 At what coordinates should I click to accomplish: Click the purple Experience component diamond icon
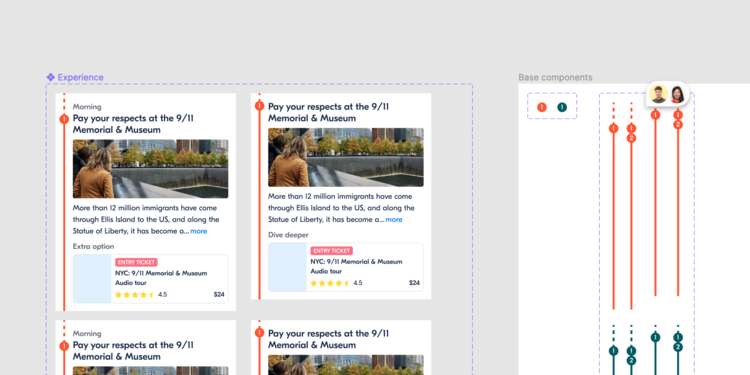coord(51,77)
